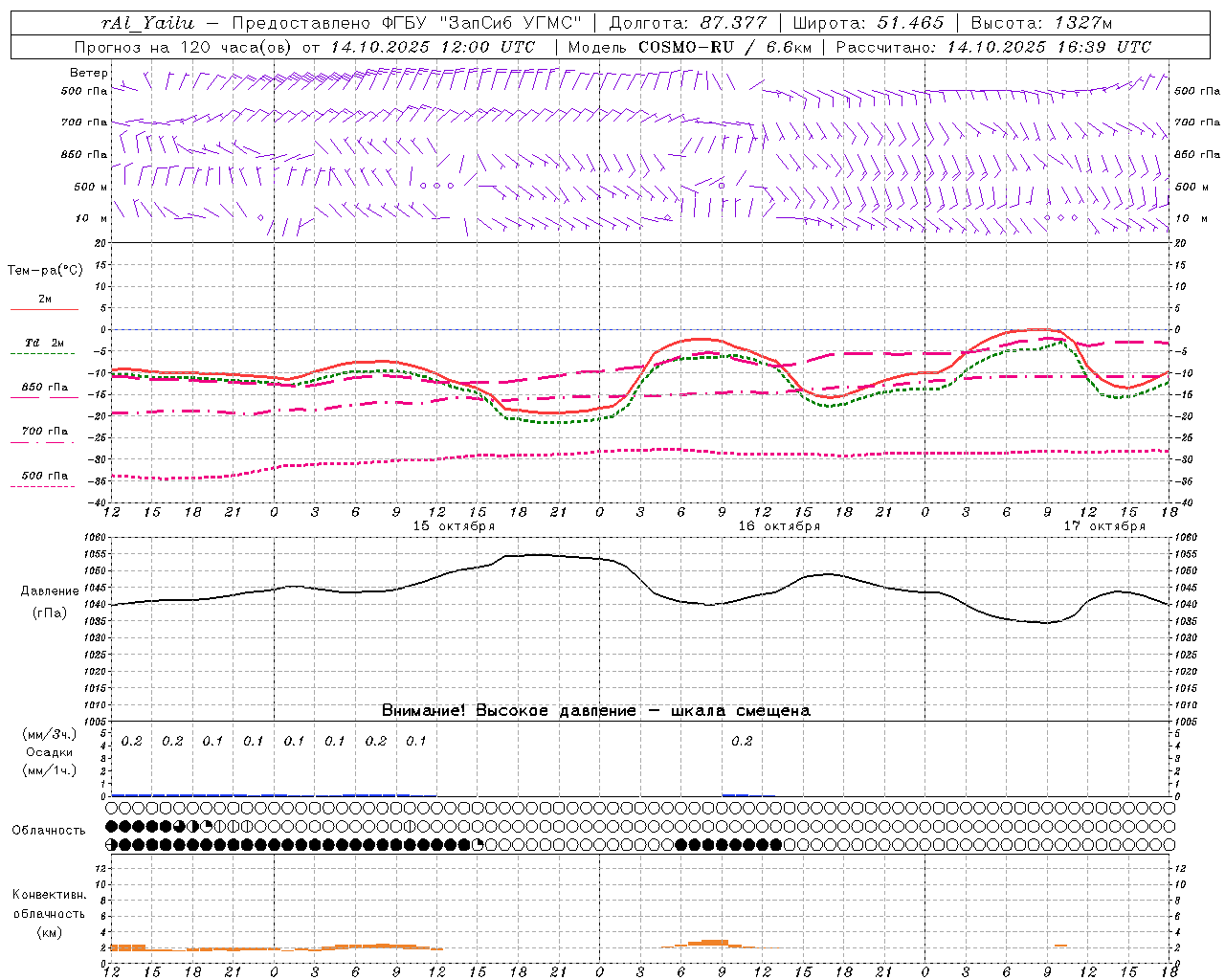Image resolution: width=1225 pixels, height=980 pixels.
Task: Click the 15 октября date label
Action: (x=454, y=526)
